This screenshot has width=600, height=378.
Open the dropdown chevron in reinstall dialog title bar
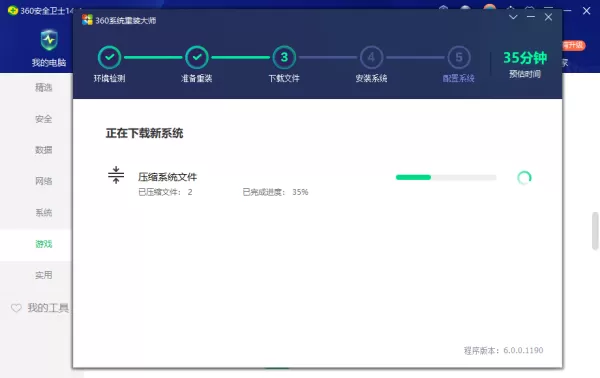pyautogui.click(x=513, y=17)
